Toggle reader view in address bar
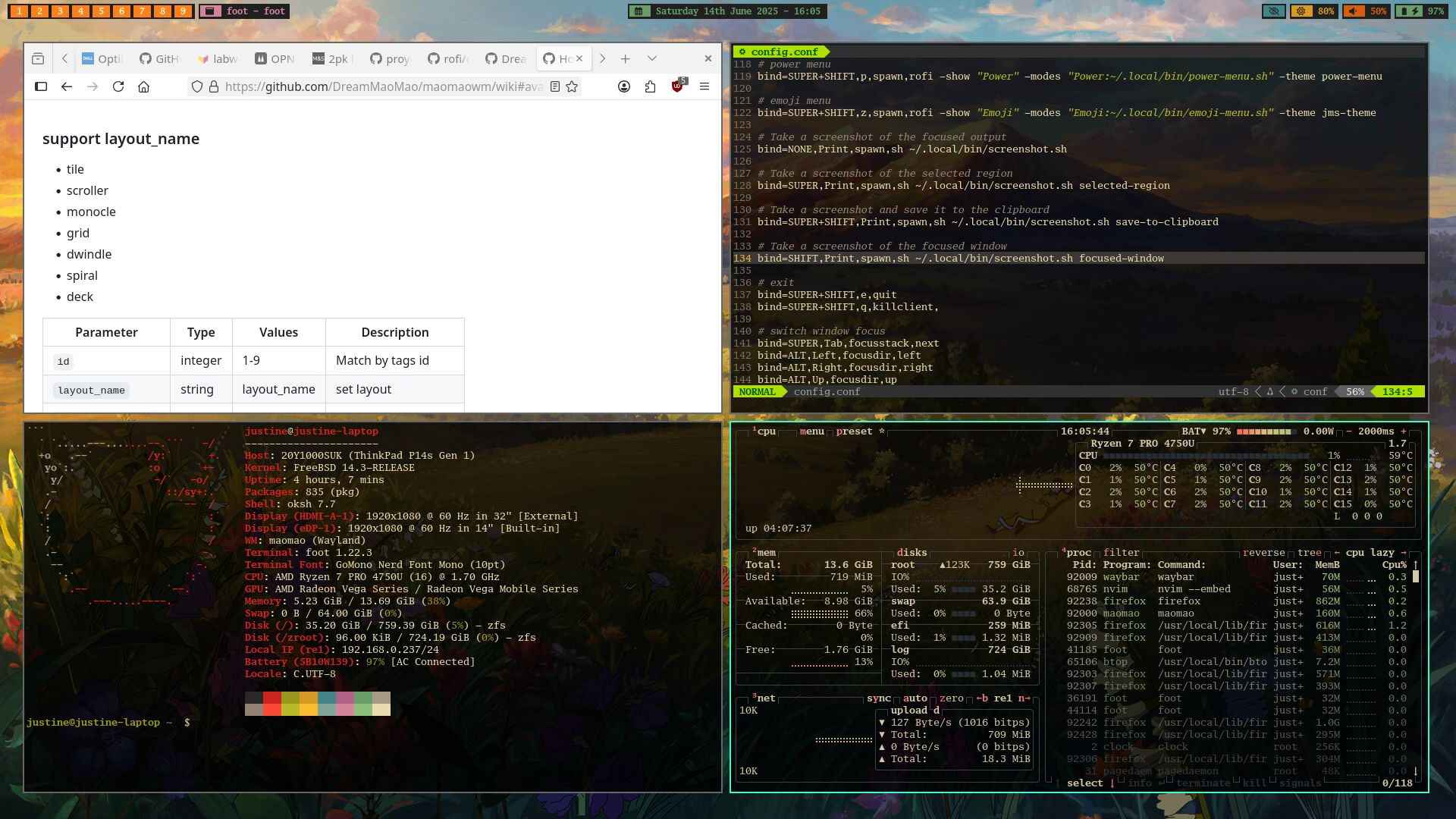The height and width of the screenshot is (819, 1456). [555, 86]
